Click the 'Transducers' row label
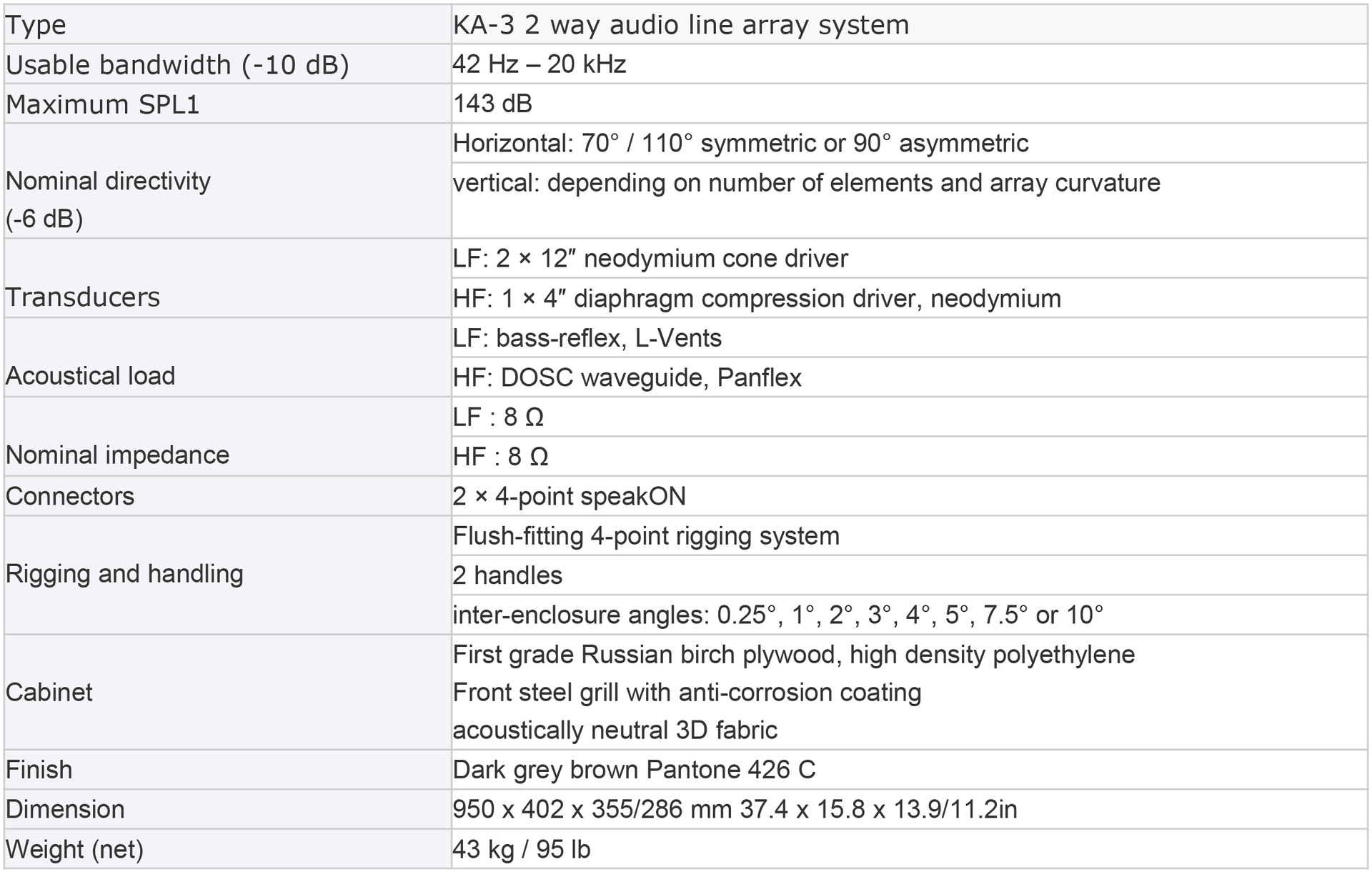Viewport: 1372px width, 872px height. pos(83,297)
